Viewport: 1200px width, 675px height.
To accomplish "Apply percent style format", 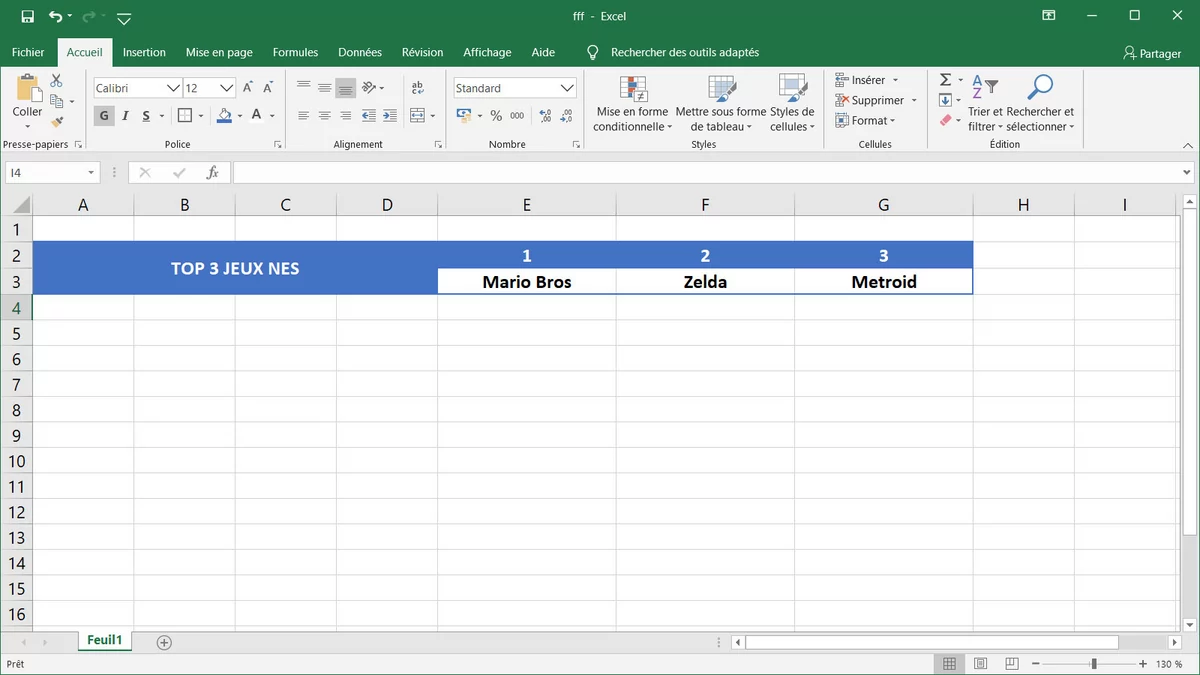I will tap(495, 116).
